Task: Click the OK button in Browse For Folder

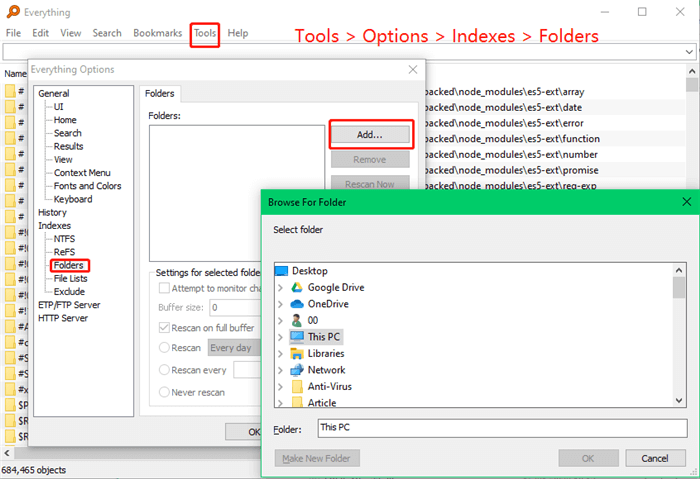Action: (588, 458)
